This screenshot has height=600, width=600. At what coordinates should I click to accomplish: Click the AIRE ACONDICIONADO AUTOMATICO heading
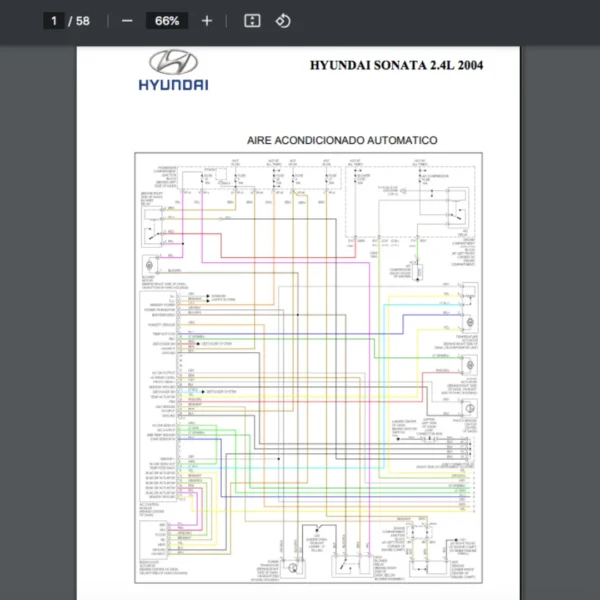tap(341, 141)
